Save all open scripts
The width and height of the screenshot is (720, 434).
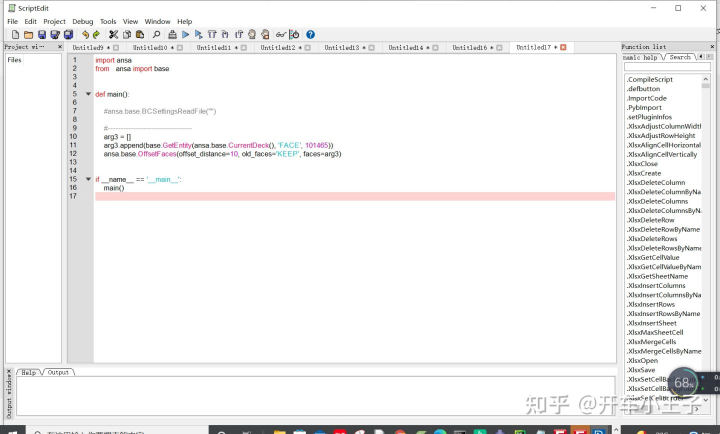click(69, 34)
